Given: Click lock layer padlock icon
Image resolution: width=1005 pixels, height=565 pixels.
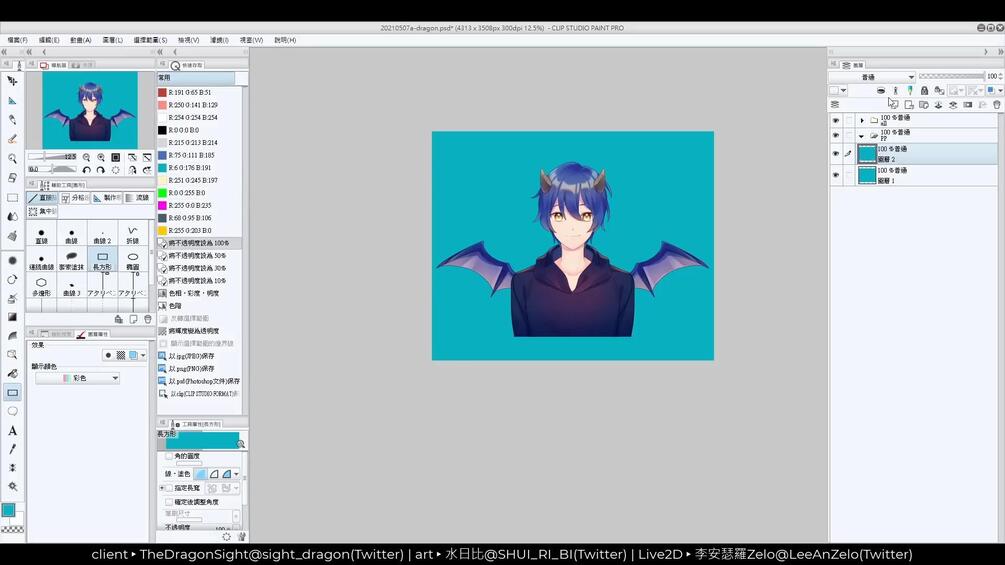Looking at the screenshot, I should [x=924, y=91].
